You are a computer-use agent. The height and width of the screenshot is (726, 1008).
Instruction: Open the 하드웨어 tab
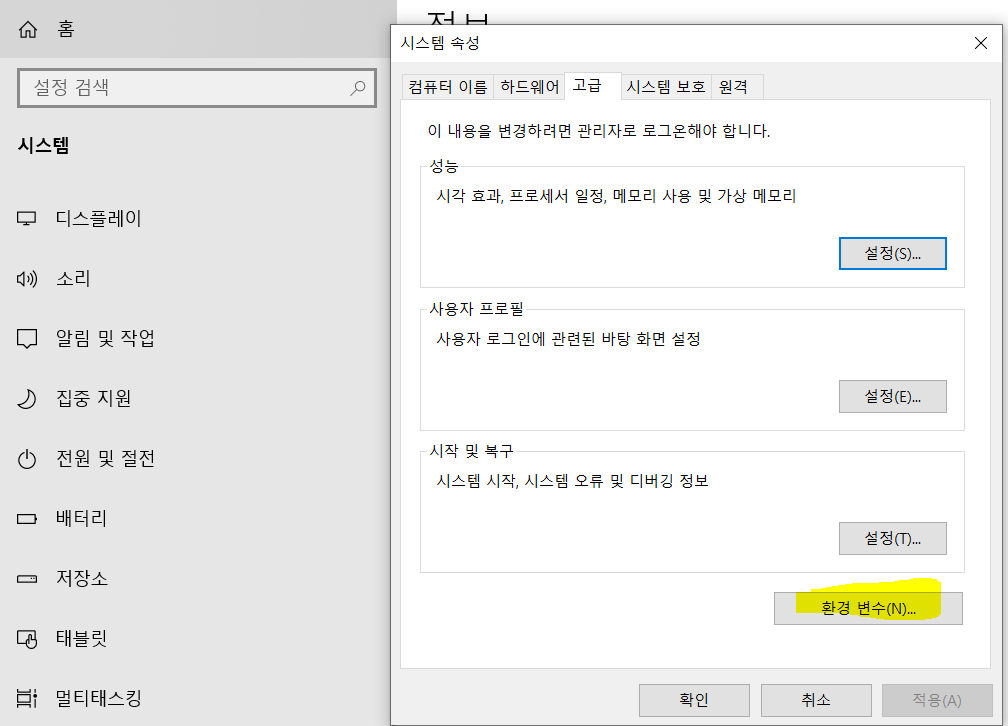528,87
